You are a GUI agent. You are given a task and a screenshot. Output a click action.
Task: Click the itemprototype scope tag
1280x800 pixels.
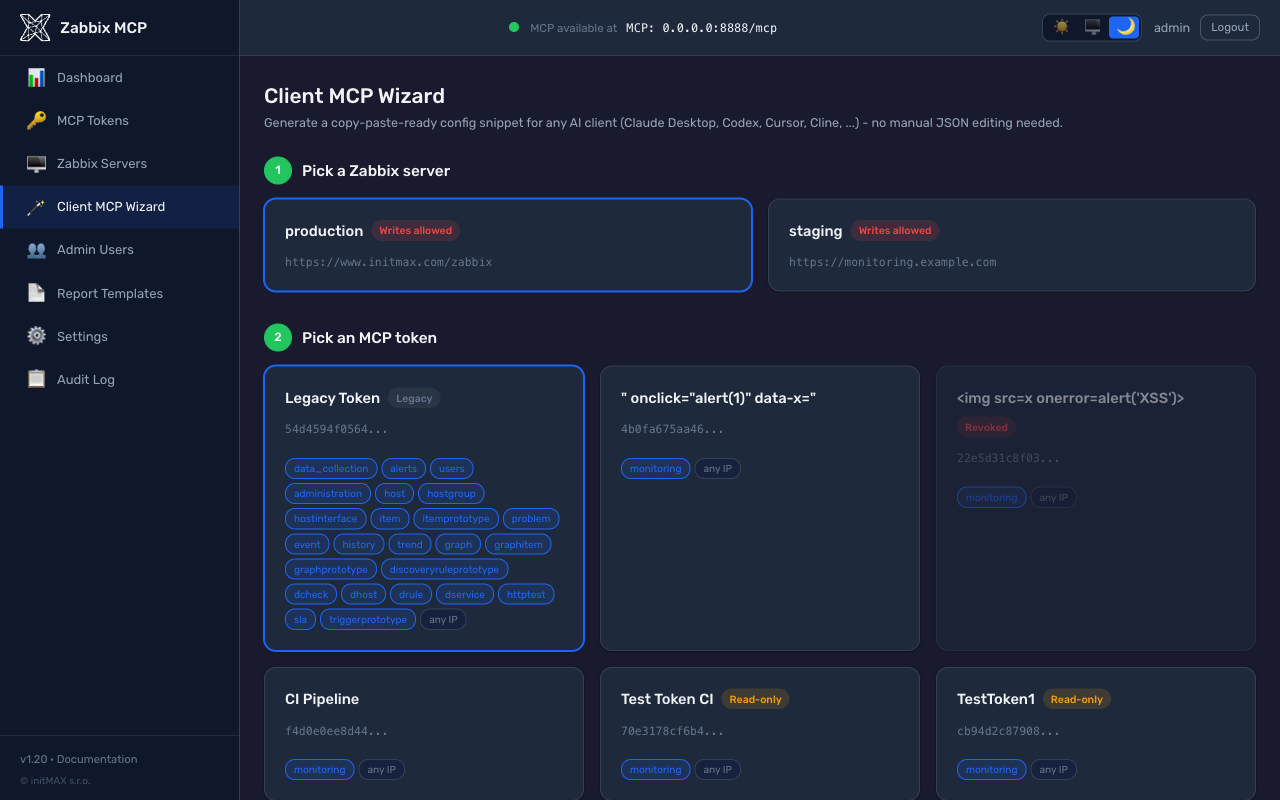(456, 519)
